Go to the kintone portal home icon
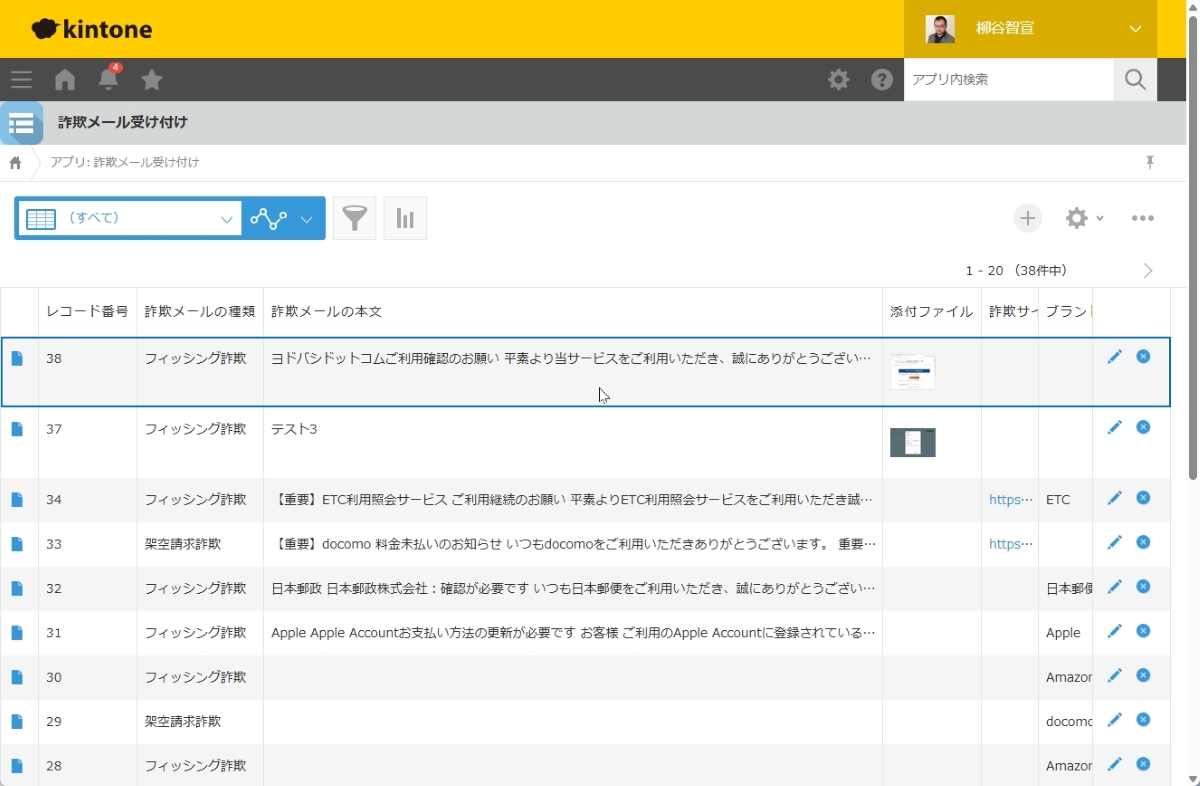This screenshot has height=786, width=1200. pos(65,80)
